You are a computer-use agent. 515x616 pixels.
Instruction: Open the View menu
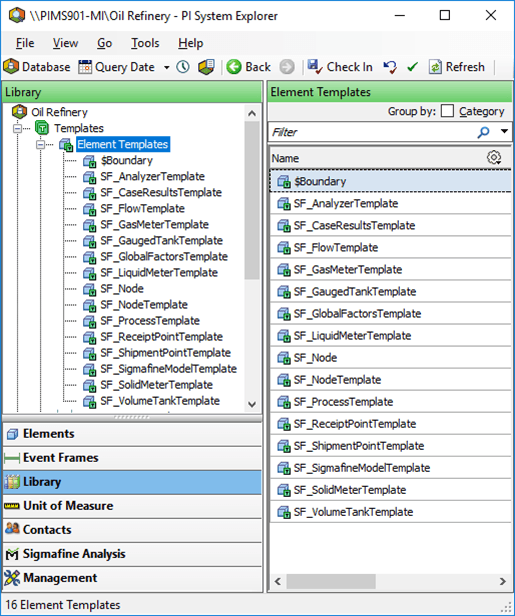pos(65,43)
